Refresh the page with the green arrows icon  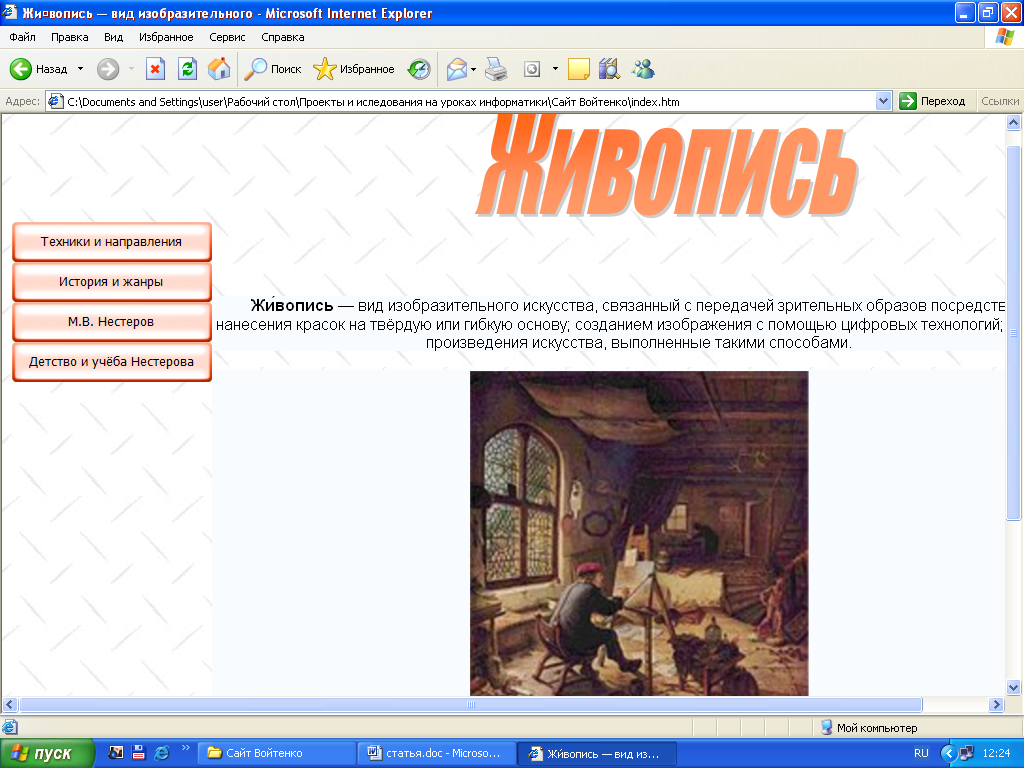click(x=187, y=69)
